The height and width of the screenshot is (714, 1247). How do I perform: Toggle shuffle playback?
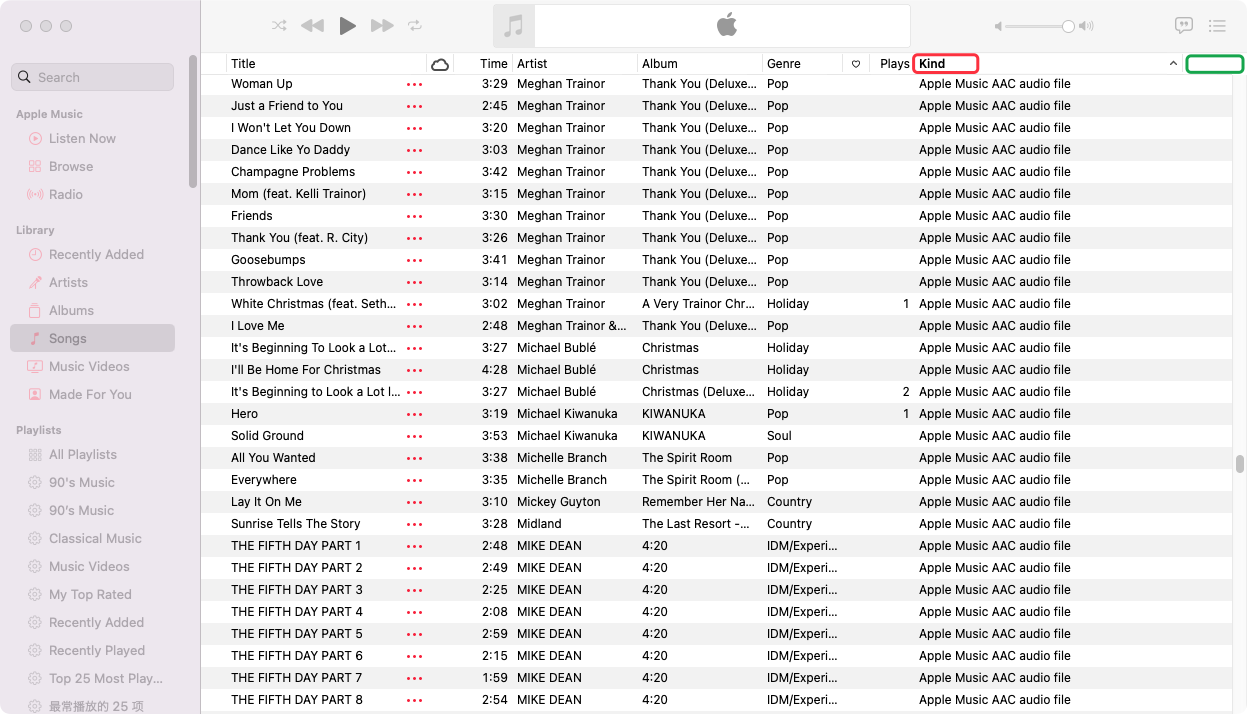(x=279, y=25)
